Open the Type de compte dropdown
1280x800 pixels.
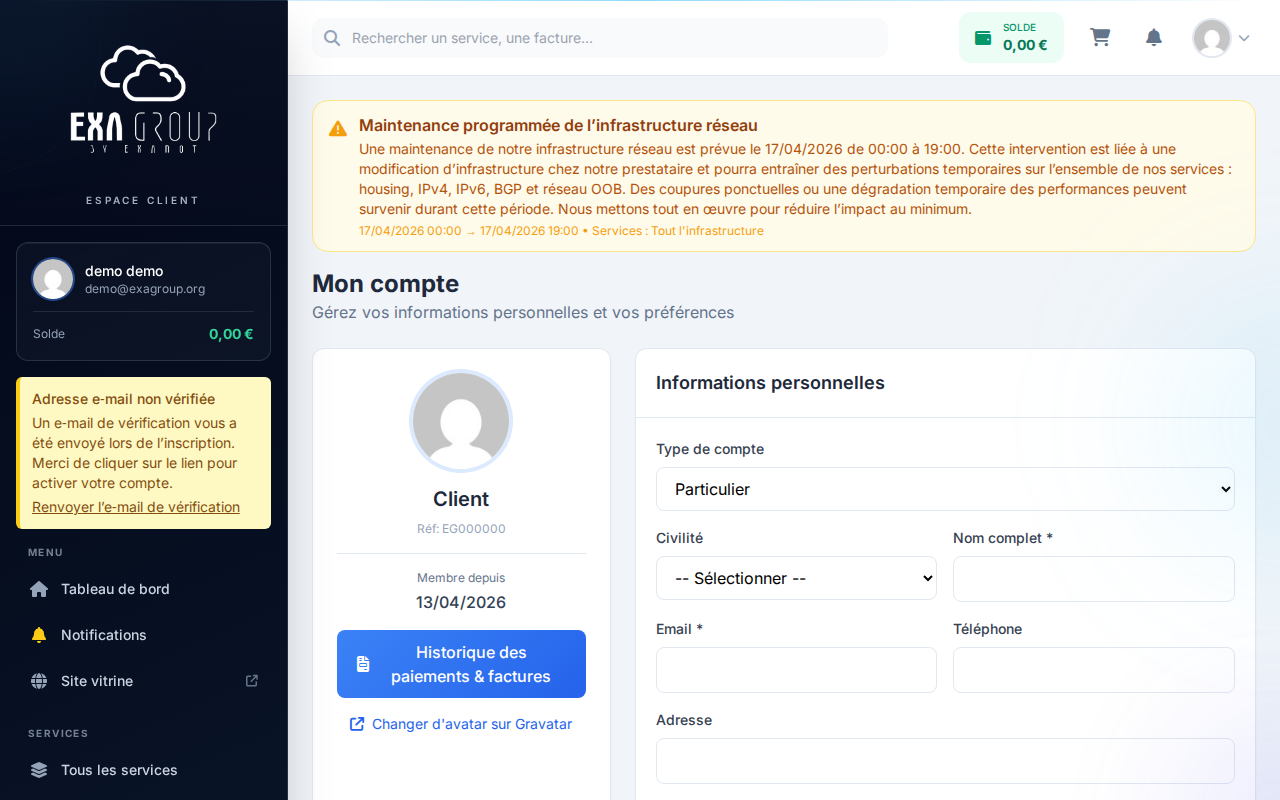tap(945, 489)
